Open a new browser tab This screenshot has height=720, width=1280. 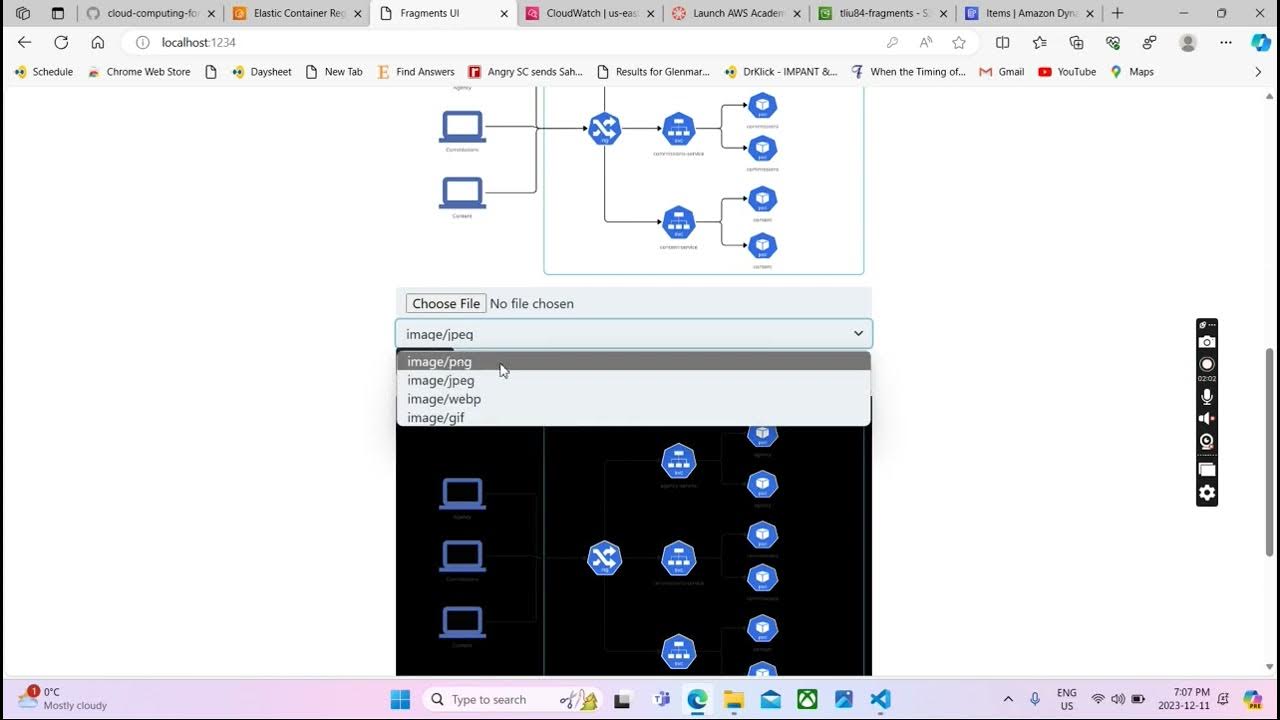pos(1118,13)
